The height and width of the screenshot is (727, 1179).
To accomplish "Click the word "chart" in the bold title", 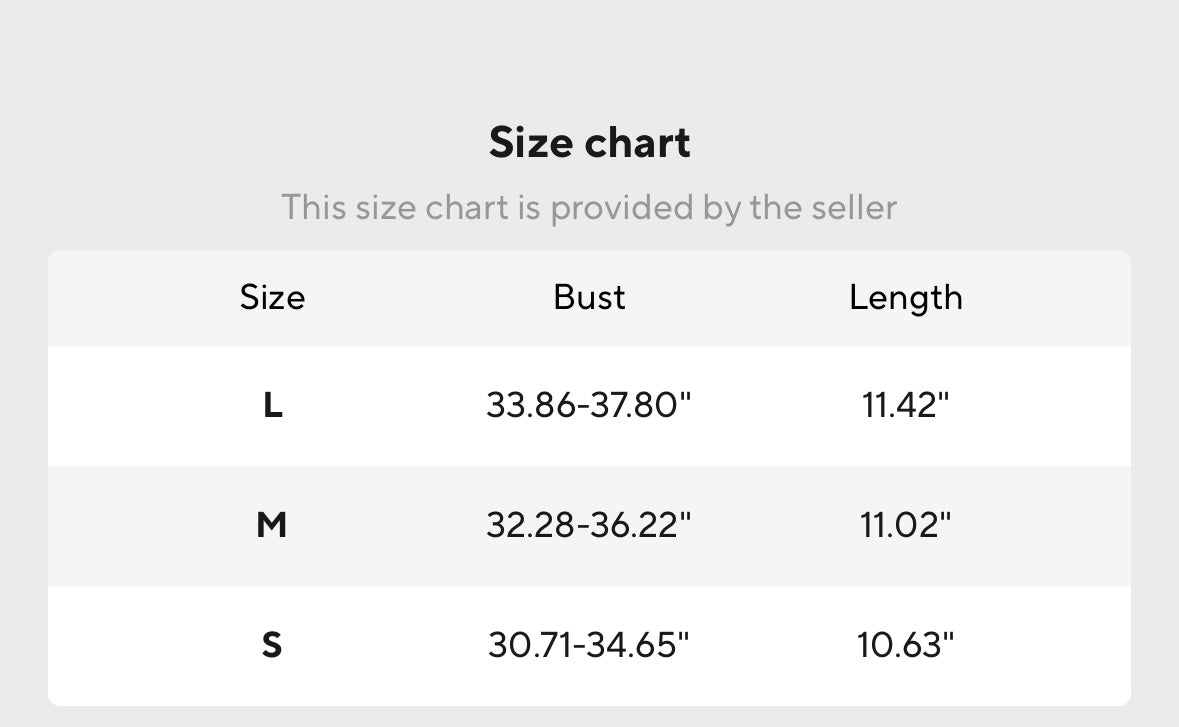I will [637, 143].
